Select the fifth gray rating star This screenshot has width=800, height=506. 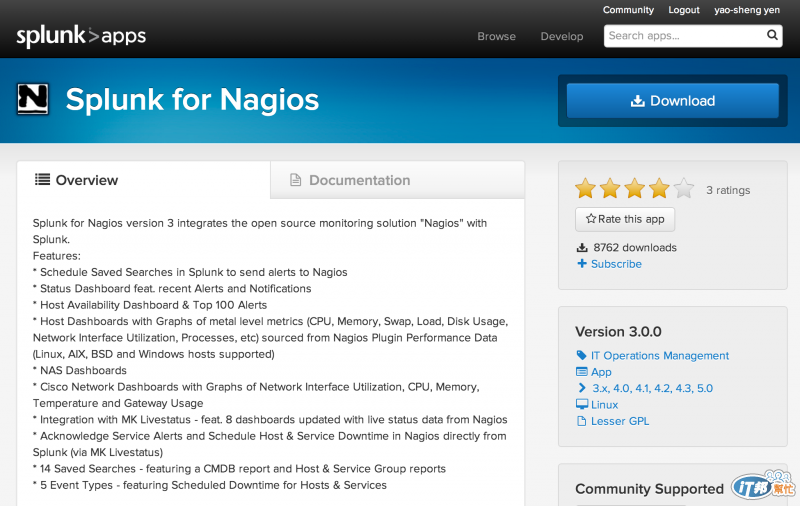684,188
